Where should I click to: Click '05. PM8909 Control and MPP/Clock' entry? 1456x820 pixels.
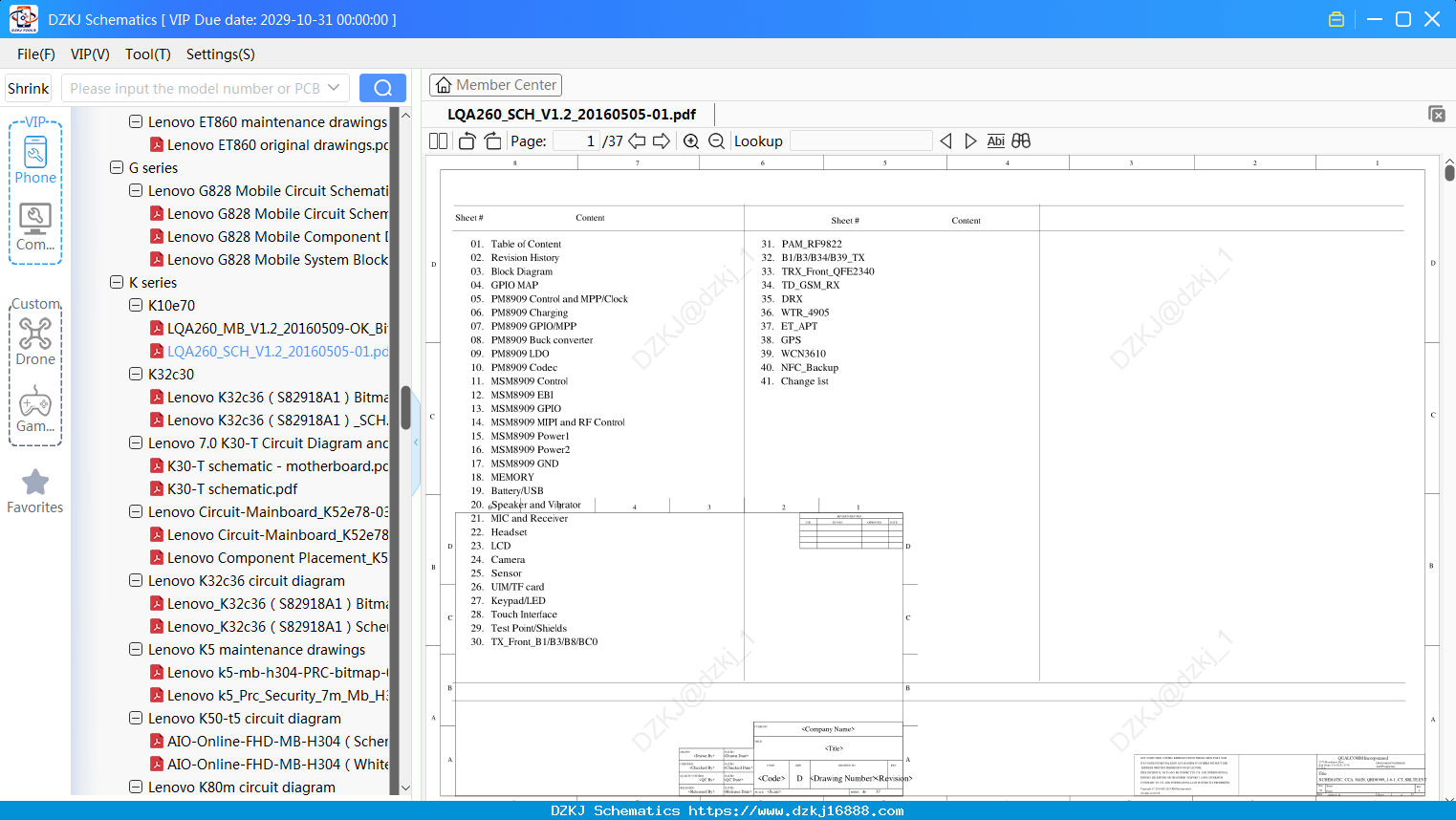(x=549, y=299)
